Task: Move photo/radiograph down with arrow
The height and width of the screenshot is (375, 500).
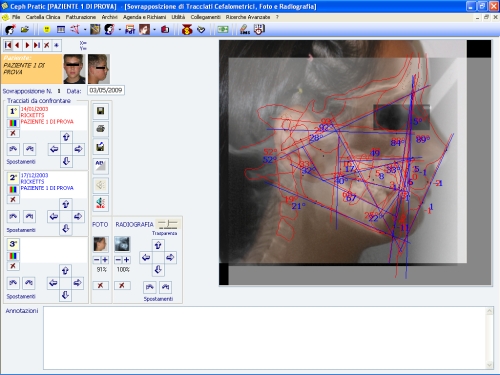Action: [x=158, y=270]
